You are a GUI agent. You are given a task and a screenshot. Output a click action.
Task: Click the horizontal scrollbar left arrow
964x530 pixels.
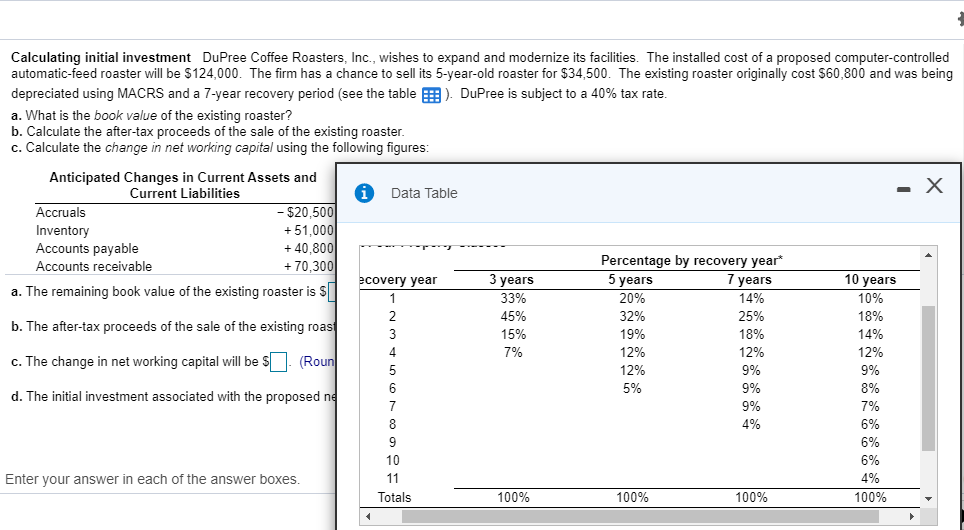(368, 516)
